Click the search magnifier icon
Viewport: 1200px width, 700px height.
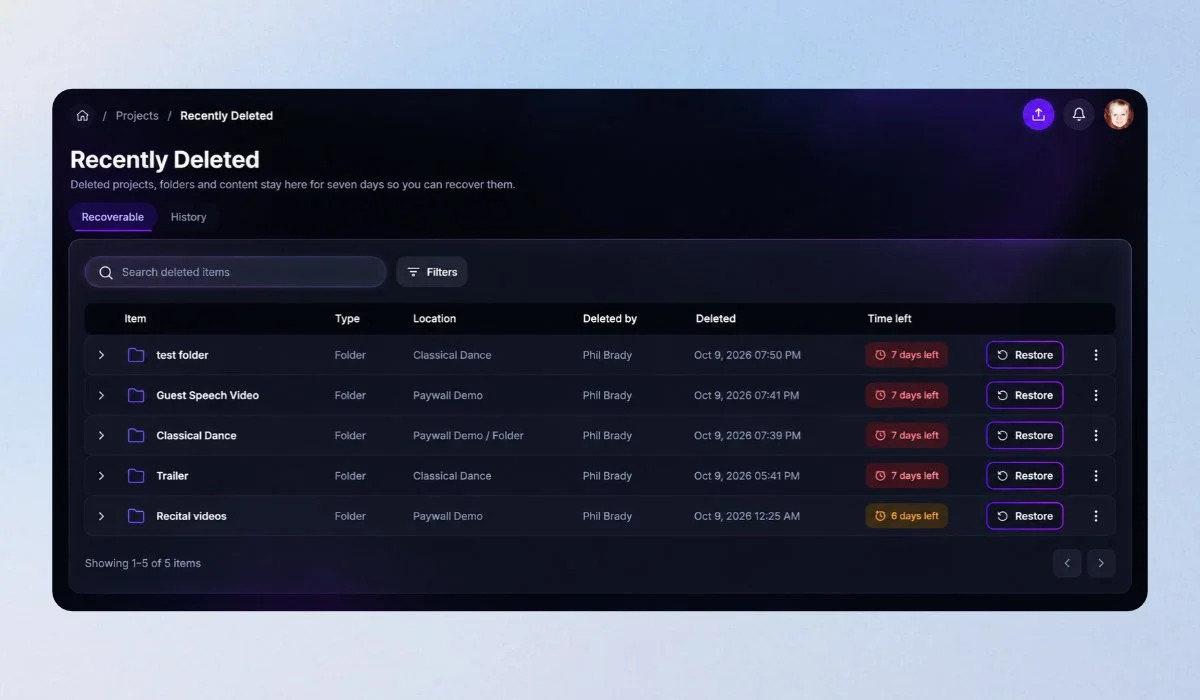click(x=106, y=272)
